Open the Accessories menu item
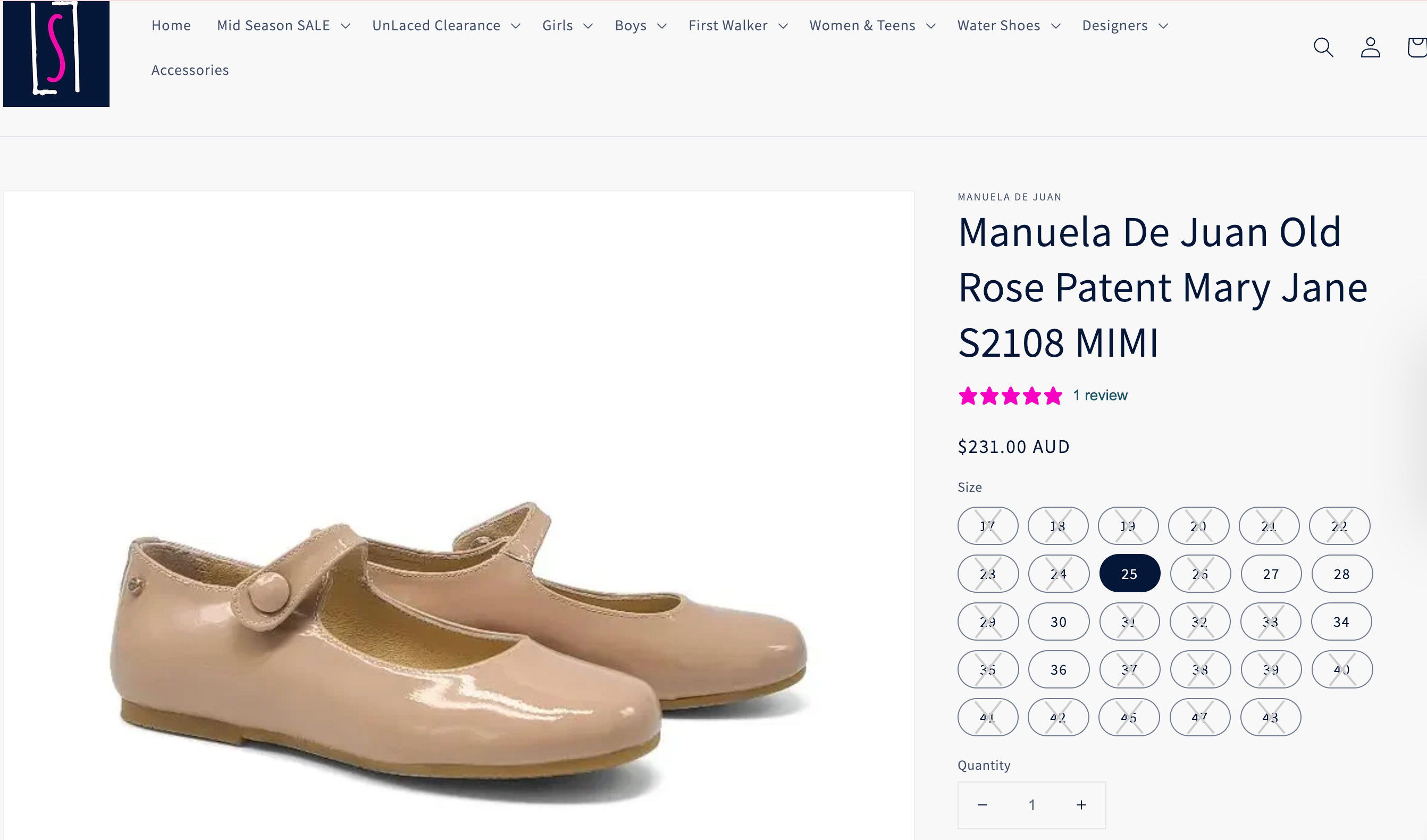 point(190,70)
